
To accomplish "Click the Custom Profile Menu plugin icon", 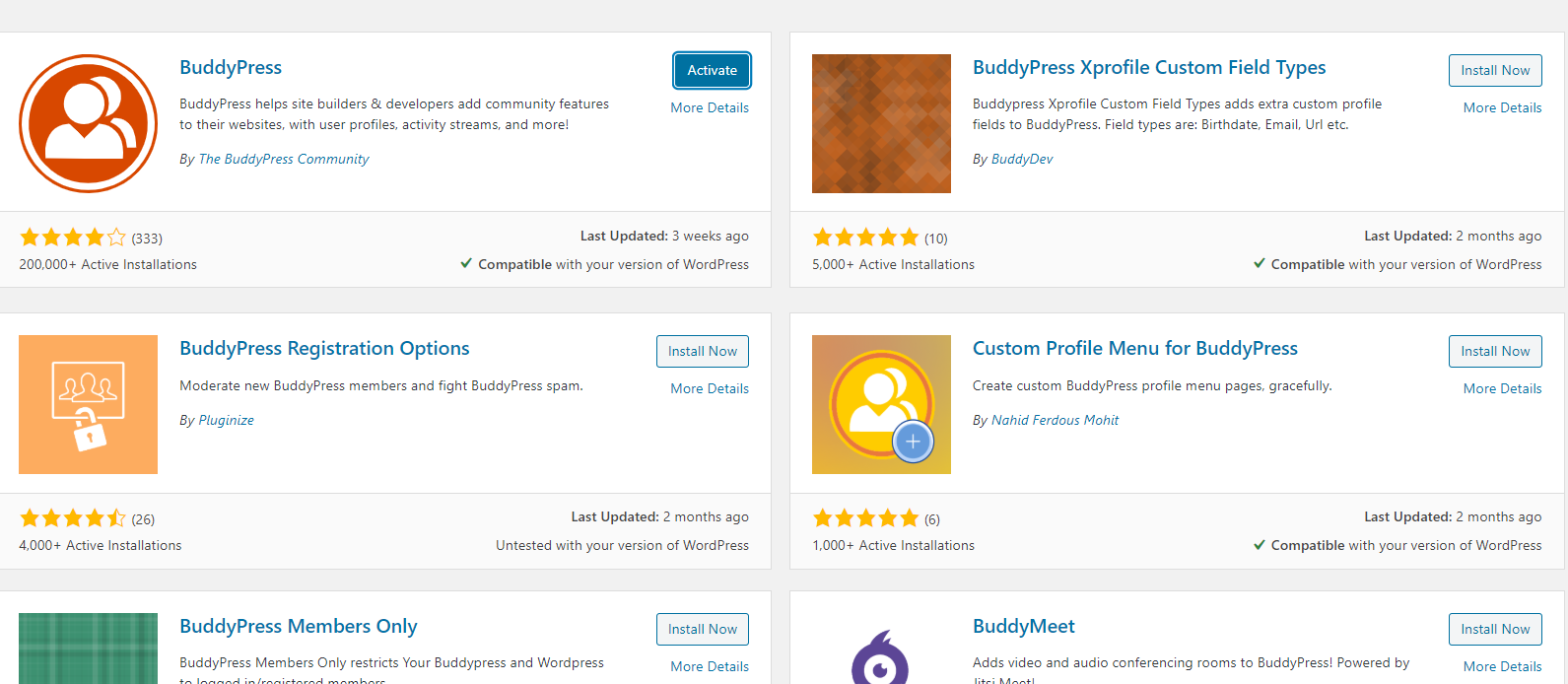I will coord(881,404).
